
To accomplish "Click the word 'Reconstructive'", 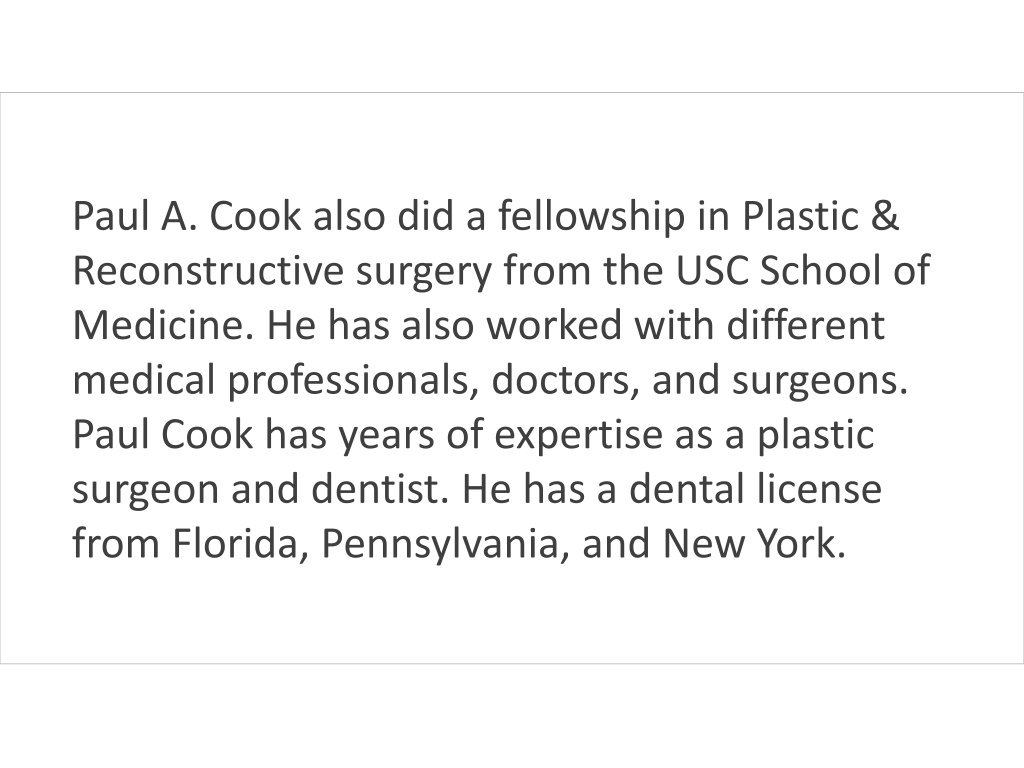I will pos(208,270).
